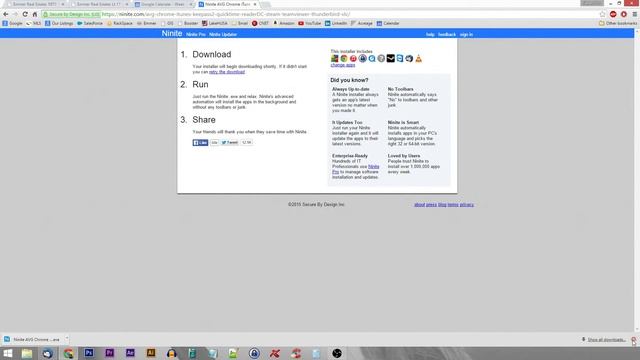This screenshot has height=360, width=640.
Task: Click the Chrome icon on the taskbar
Action: 68,353
